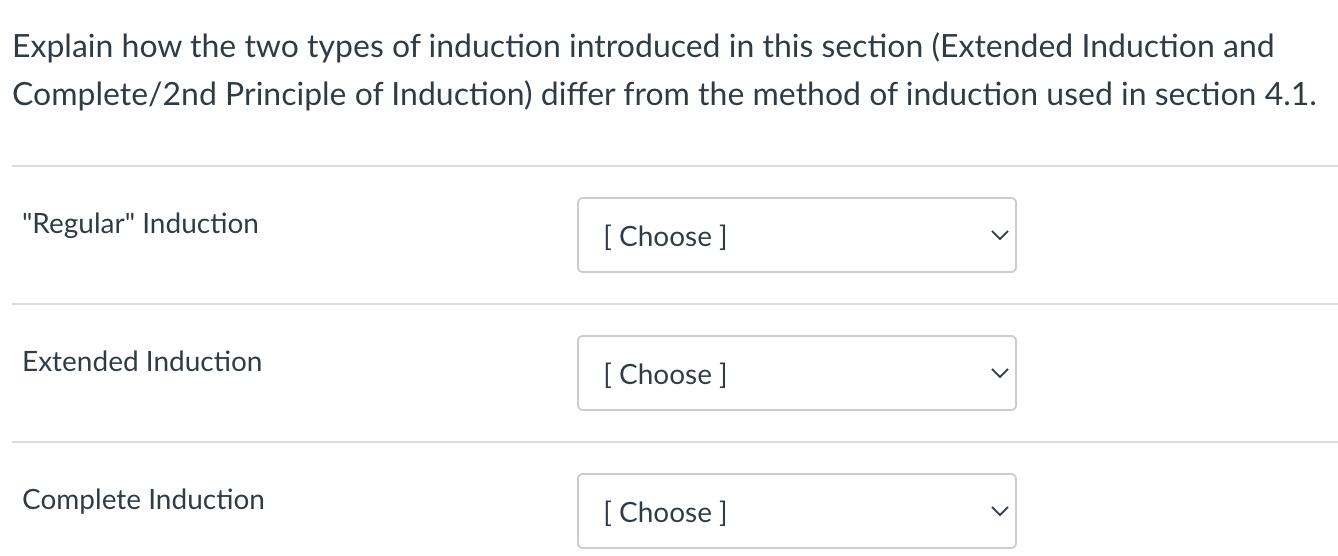This screenshot has height=556, width=1338.
Task: Open the "Regular" Induction answer dropdown
Action: coord(796,236)
